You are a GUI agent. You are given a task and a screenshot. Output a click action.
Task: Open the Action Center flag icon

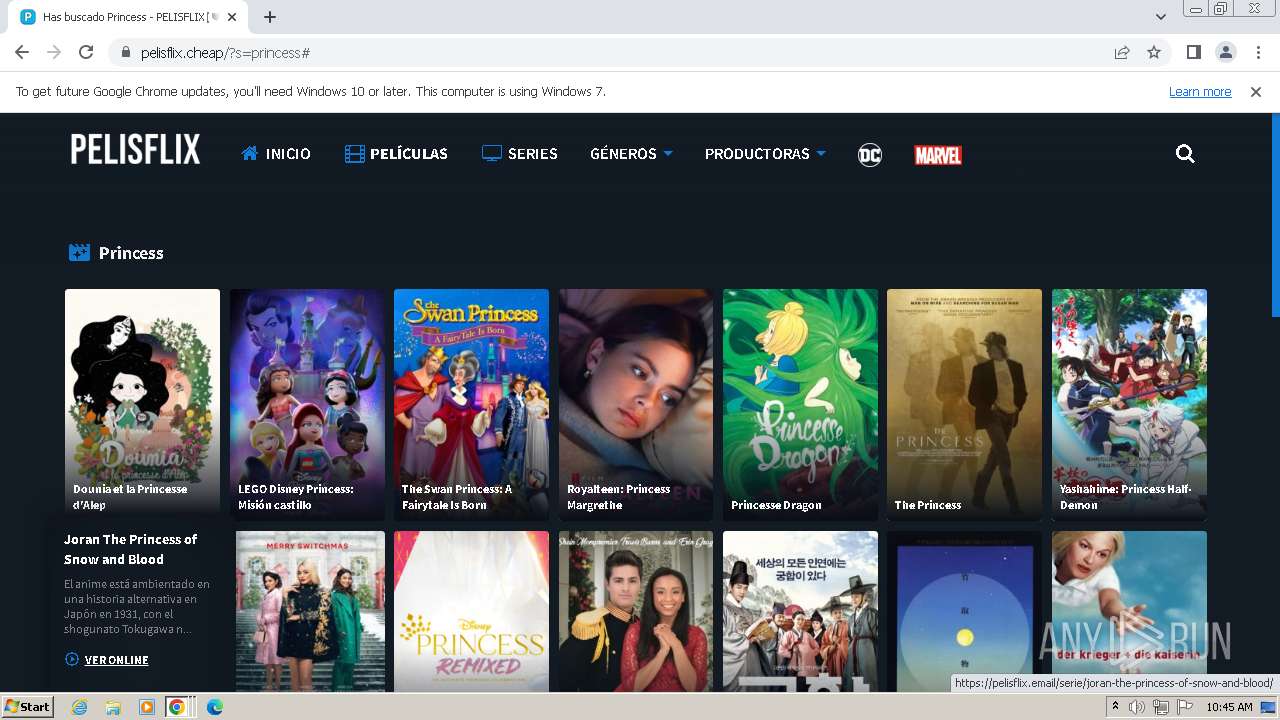(x=1184, y=707)
